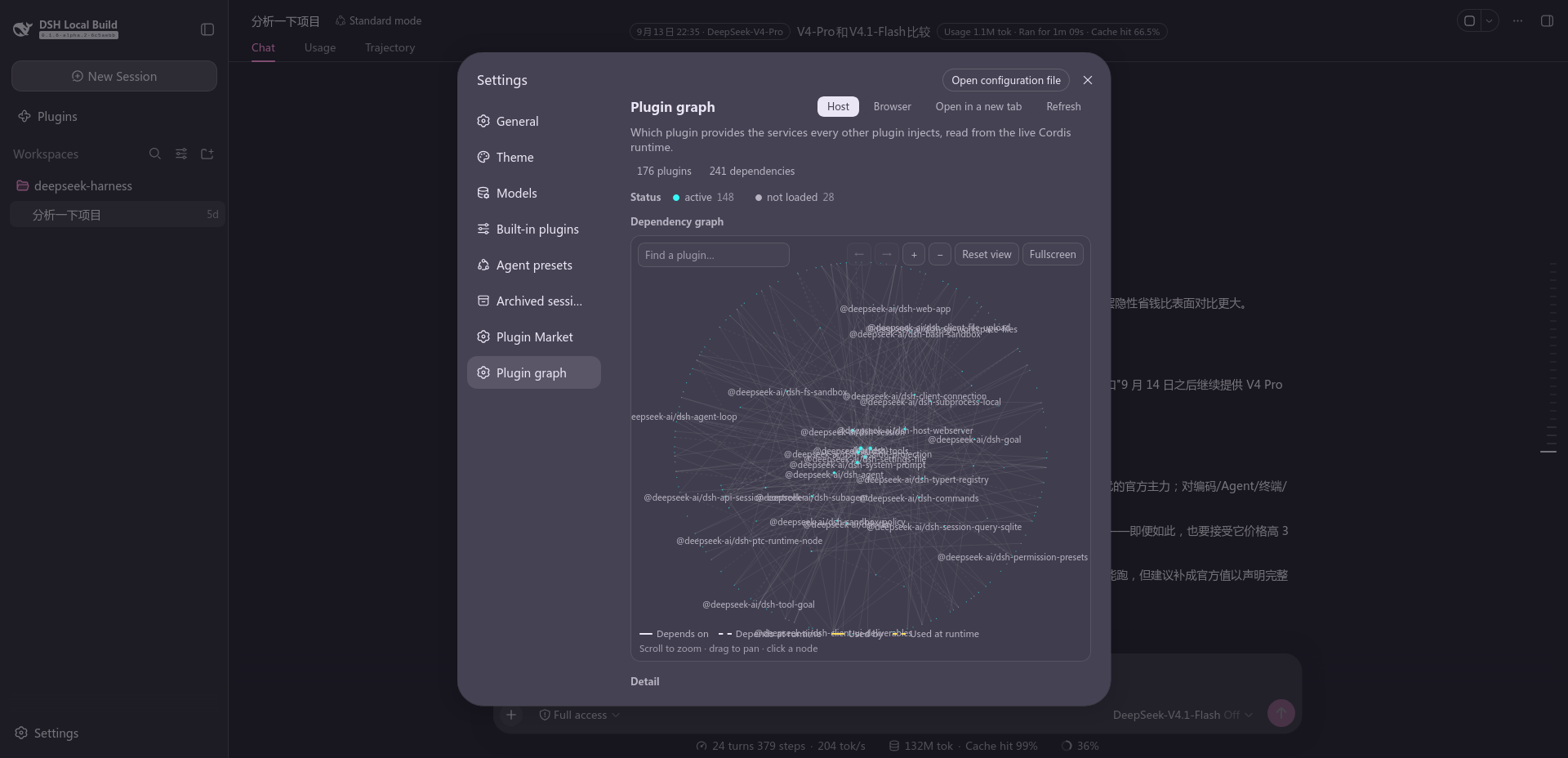The width and height of the screenshot is (1568, 758).
Task: Click the New Session button
Action: point(114,76)
